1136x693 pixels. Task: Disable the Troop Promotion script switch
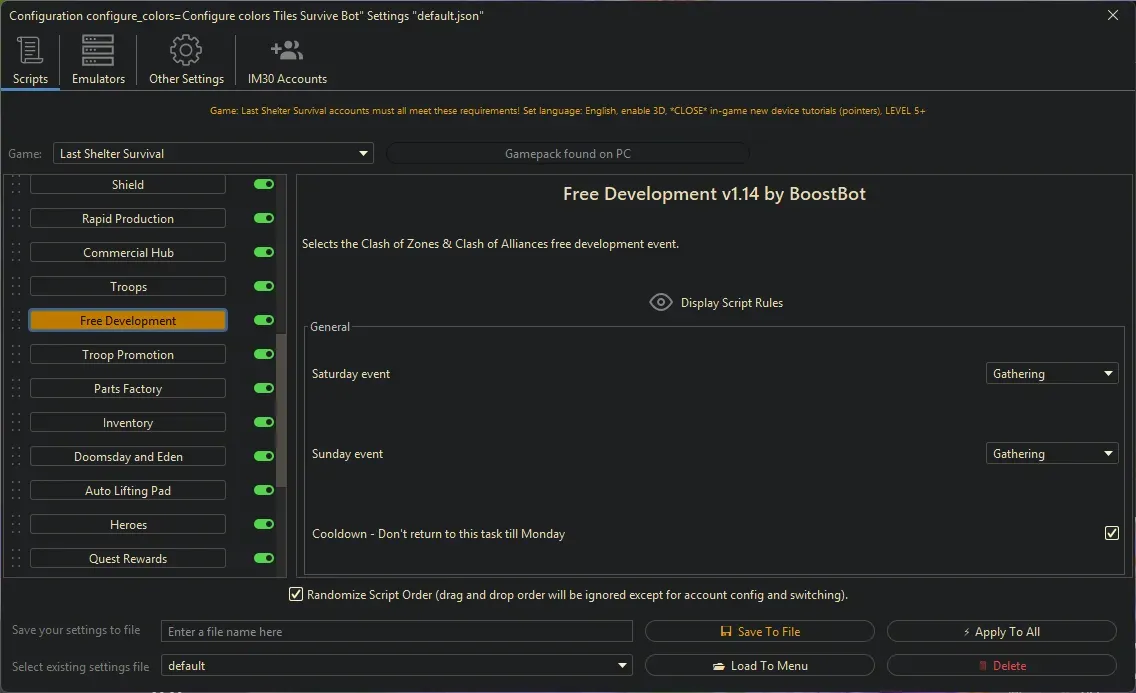coord(264,354)
